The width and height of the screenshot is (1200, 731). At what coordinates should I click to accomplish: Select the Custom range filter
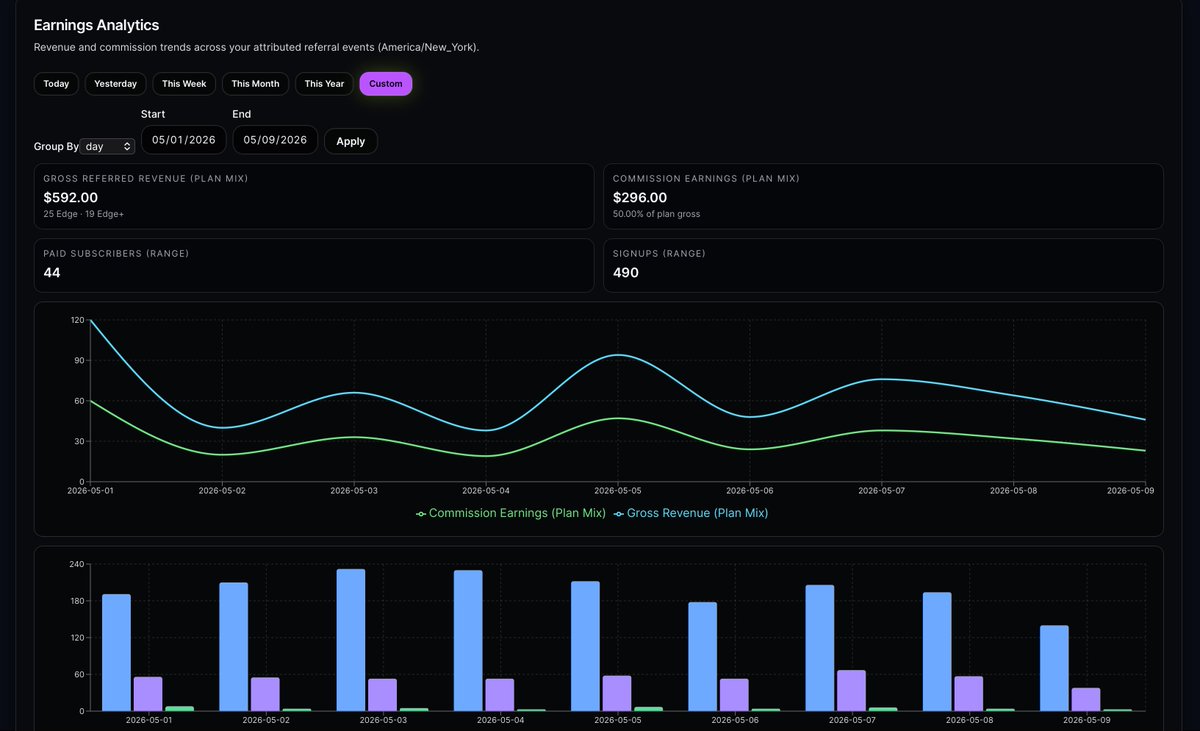(x=386, y=84)
